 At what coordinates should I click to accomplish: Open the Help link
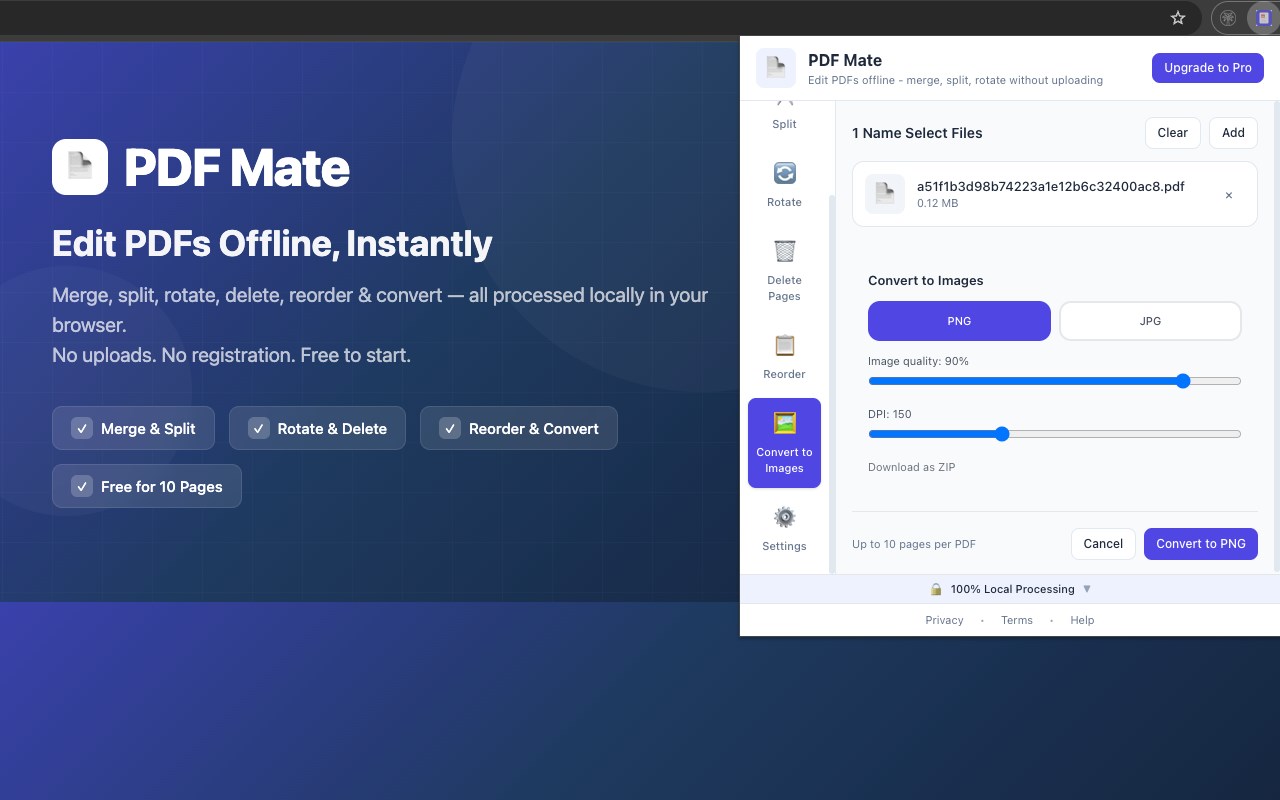(1082, 620)
